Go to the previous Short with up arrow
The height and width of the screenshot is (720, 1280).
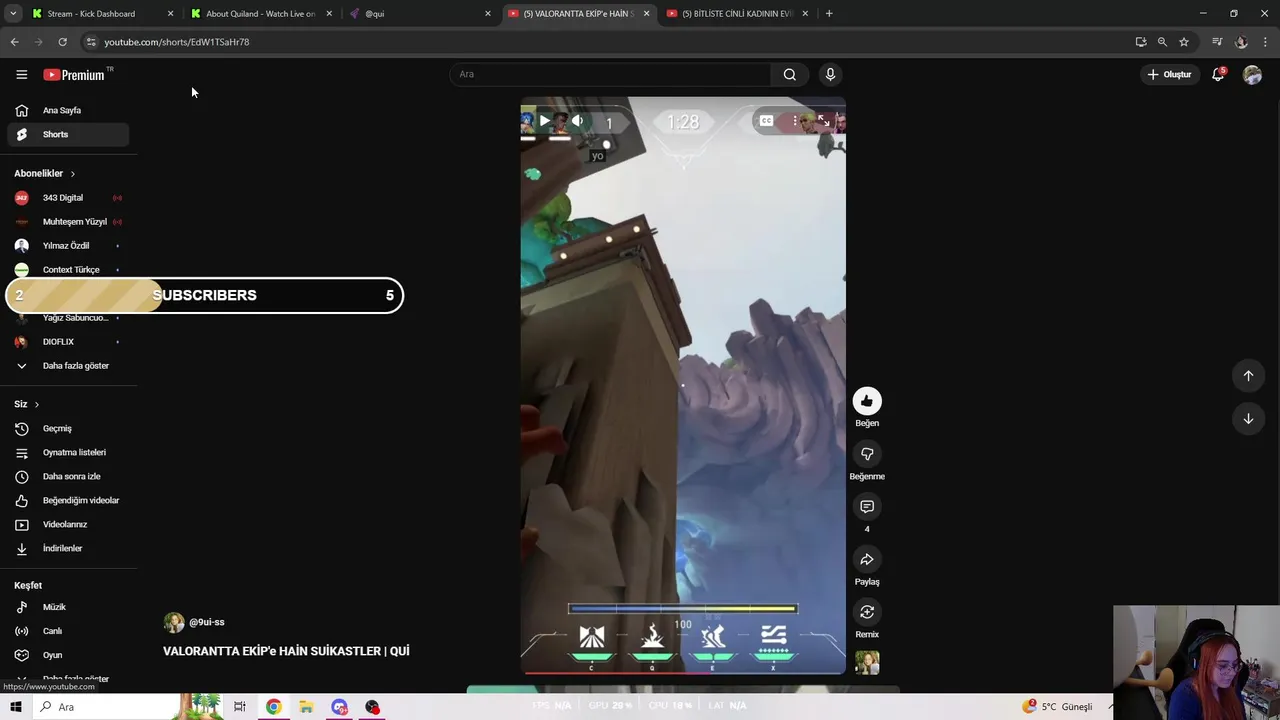1248,376
